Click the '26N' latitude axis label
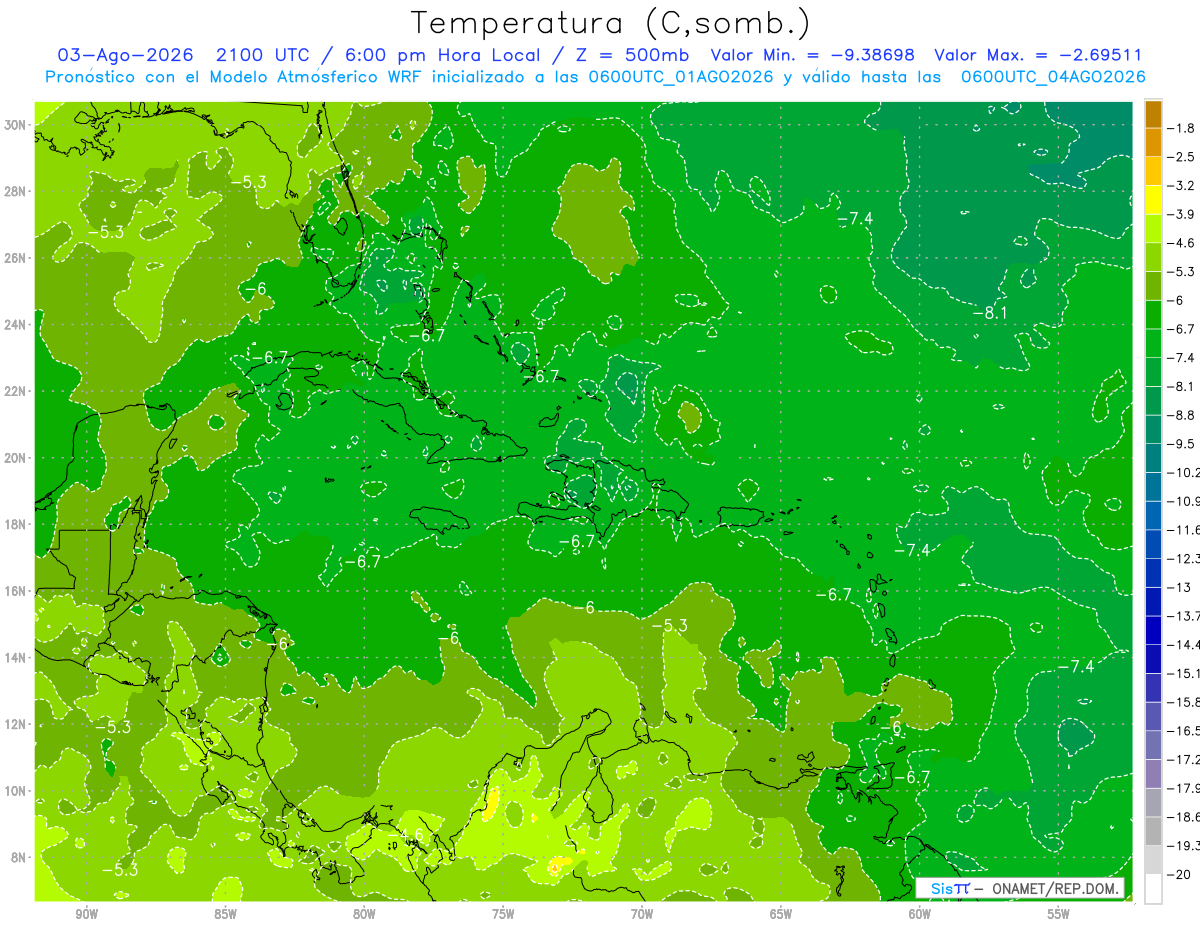Image resolution: width=1200 pixels, height=927 pixels. click(15, 258)
